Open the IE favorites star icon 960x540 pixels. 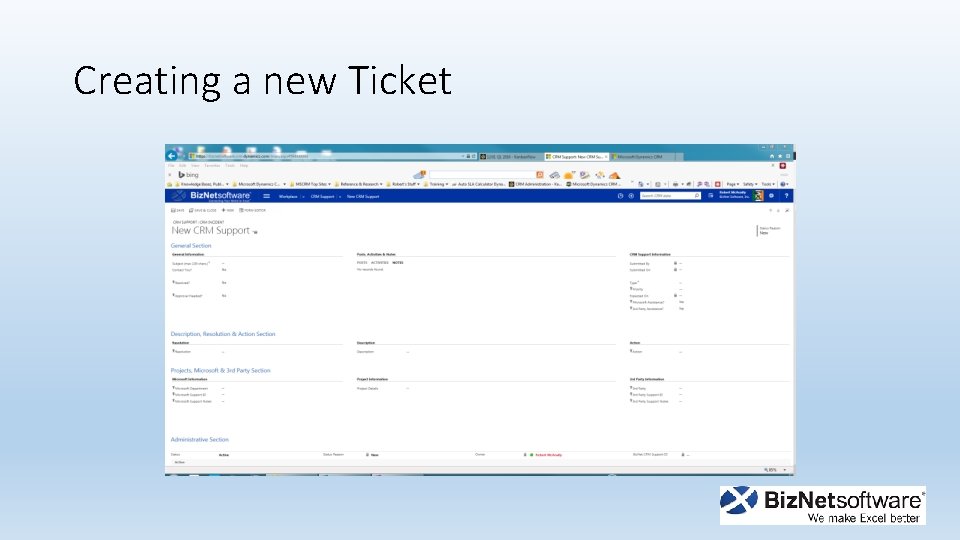pyautogui.click(x=779, y=156)
